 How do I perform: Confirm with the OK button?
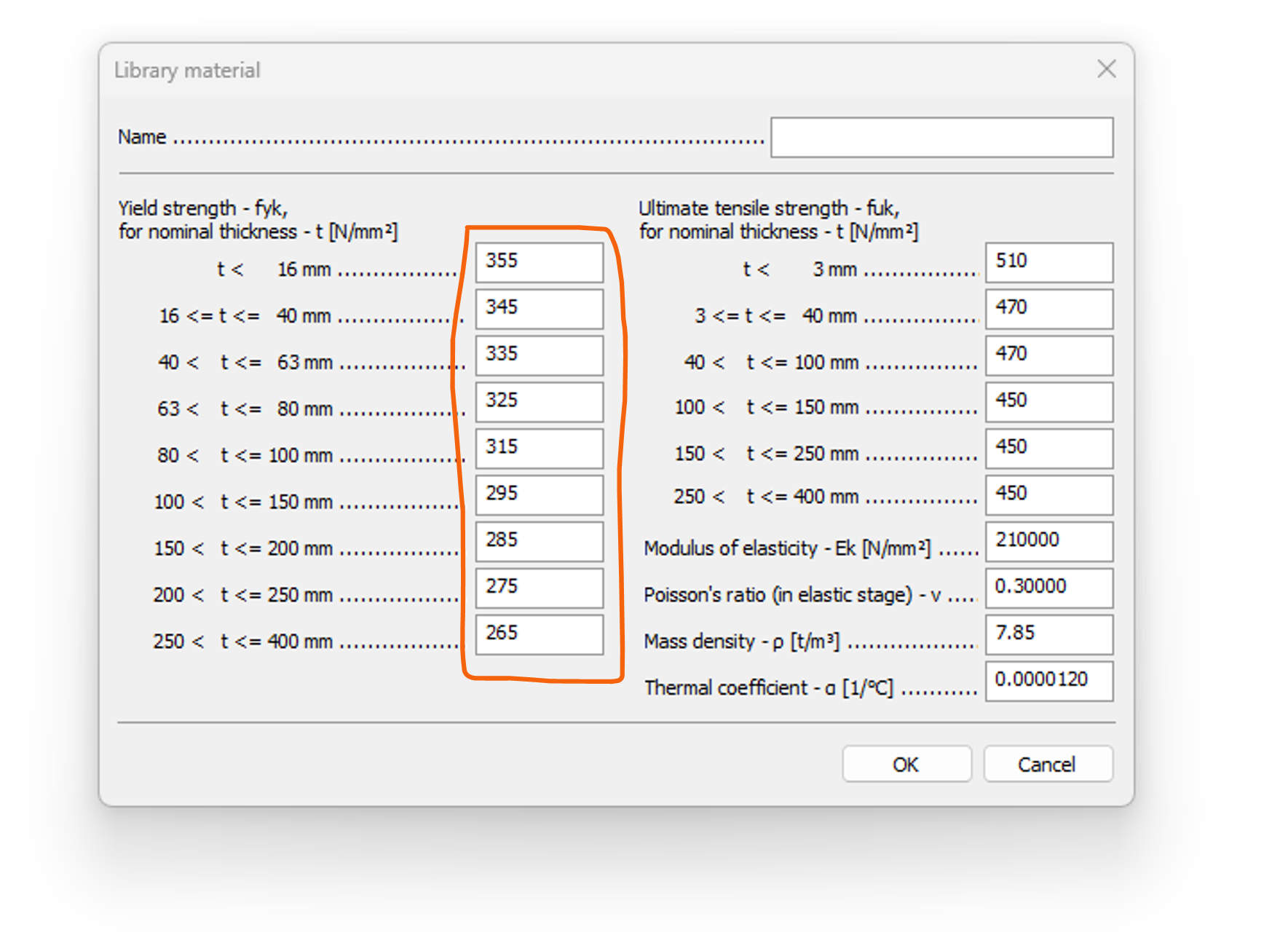click(x=906, y=764)
